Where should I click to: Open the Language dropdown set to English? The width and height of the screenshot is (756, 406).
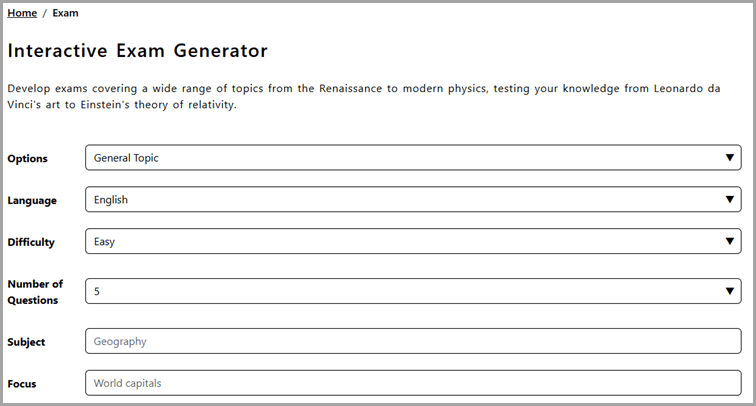[413, 200]
